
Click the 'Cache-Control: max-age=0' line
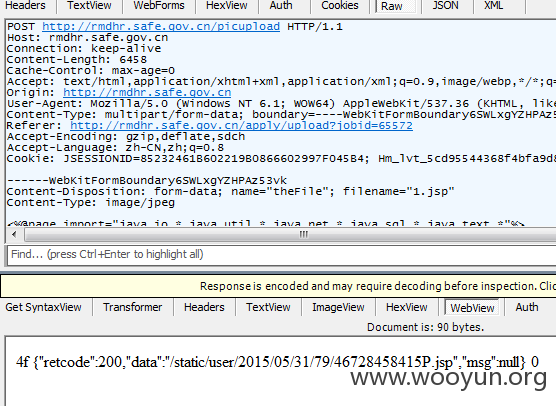pyautogui.click(x=91, y=71)
